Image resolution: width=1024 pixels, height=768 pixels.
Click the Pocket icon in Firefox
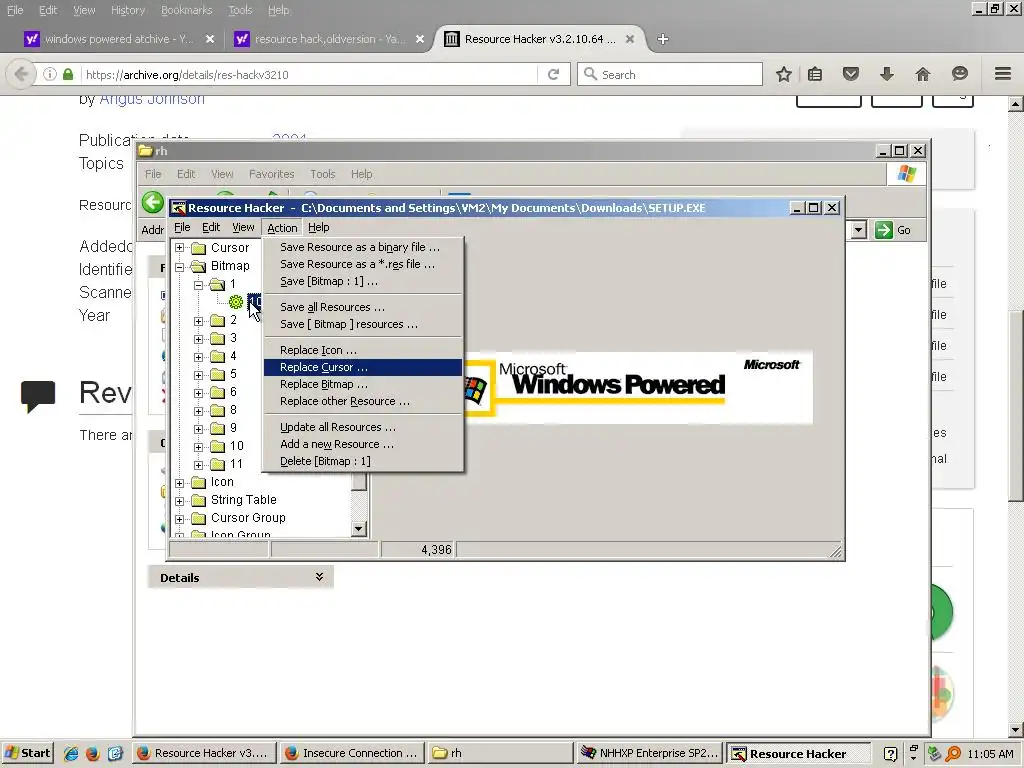pos(850,74)
